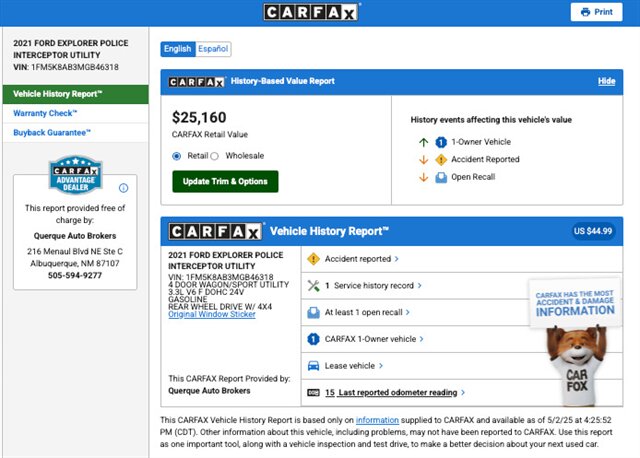640x458 pixels.
Task: Click the lease vehicle car icon
Action: tap(313, 366)
